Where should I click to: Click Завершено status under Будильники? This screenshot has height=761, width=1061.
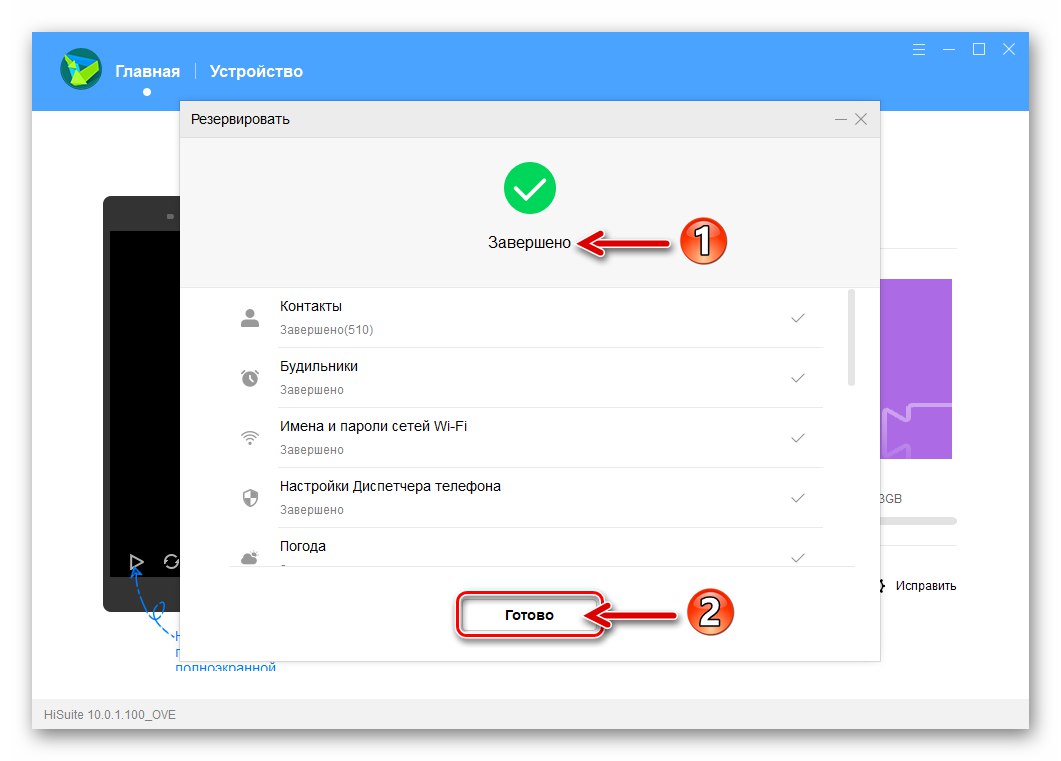tap(312, 390)
